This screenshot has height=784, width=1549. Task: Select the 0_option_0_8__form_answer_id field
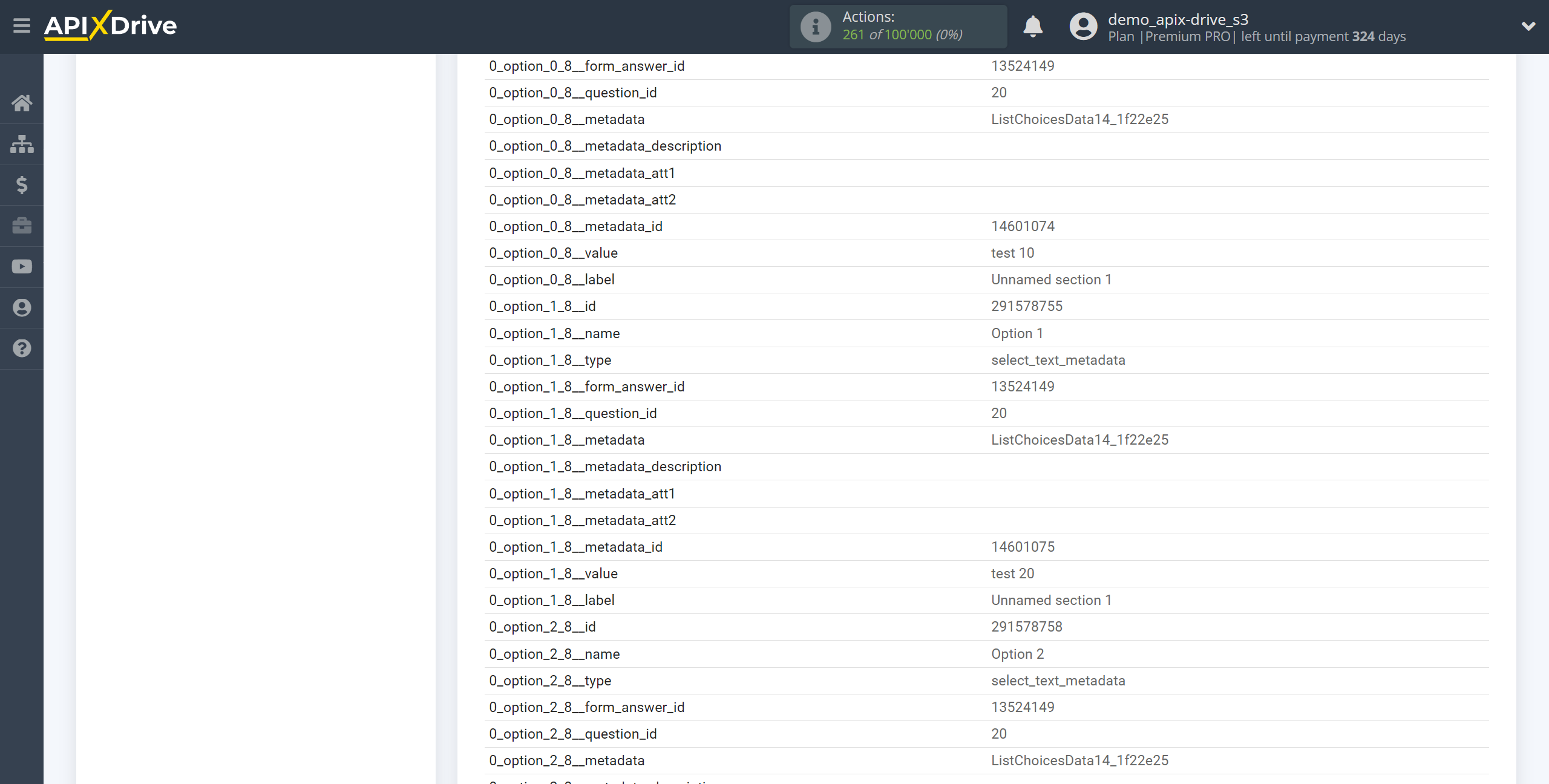click(x=986, y=66)
